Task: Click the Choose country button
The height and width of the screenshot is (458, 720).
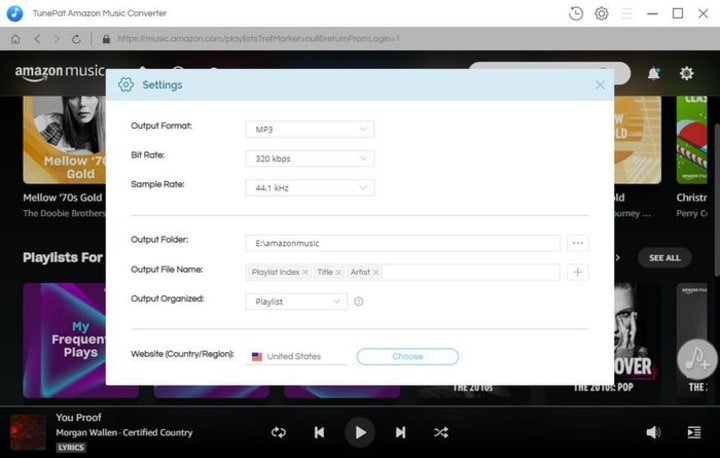Action: pos(407,356)
